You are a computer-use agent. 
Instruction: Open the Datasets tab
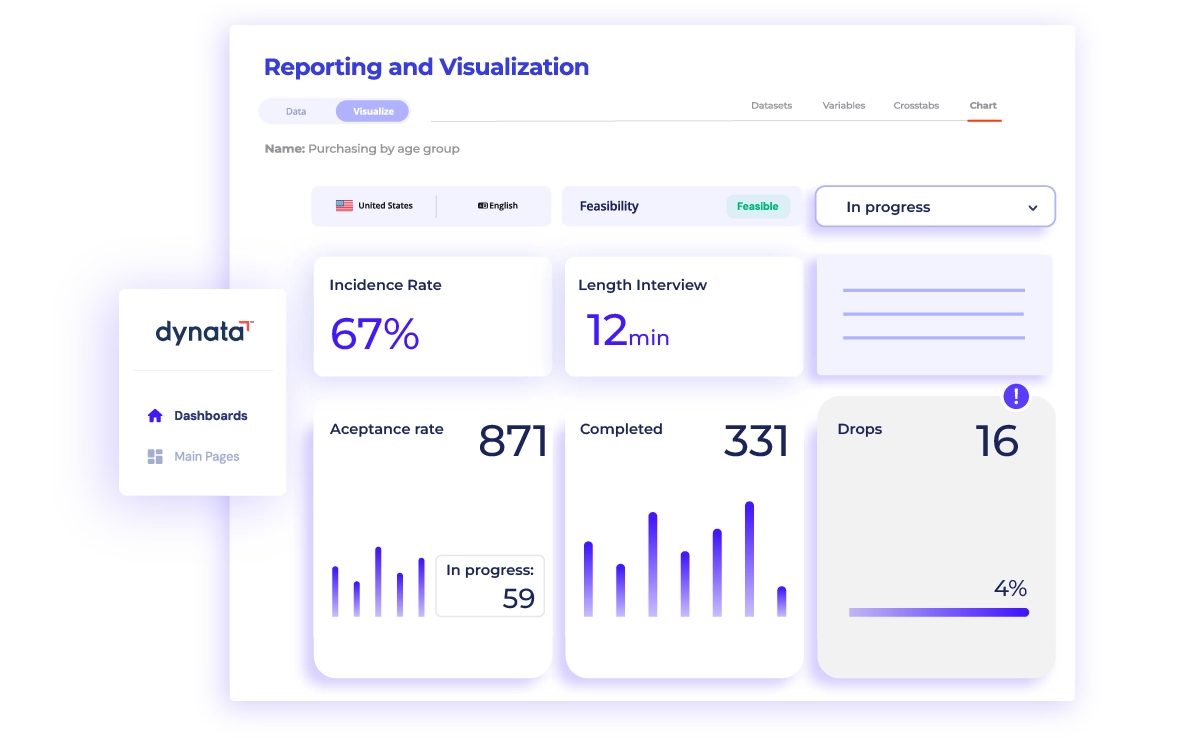click(771, 106)
